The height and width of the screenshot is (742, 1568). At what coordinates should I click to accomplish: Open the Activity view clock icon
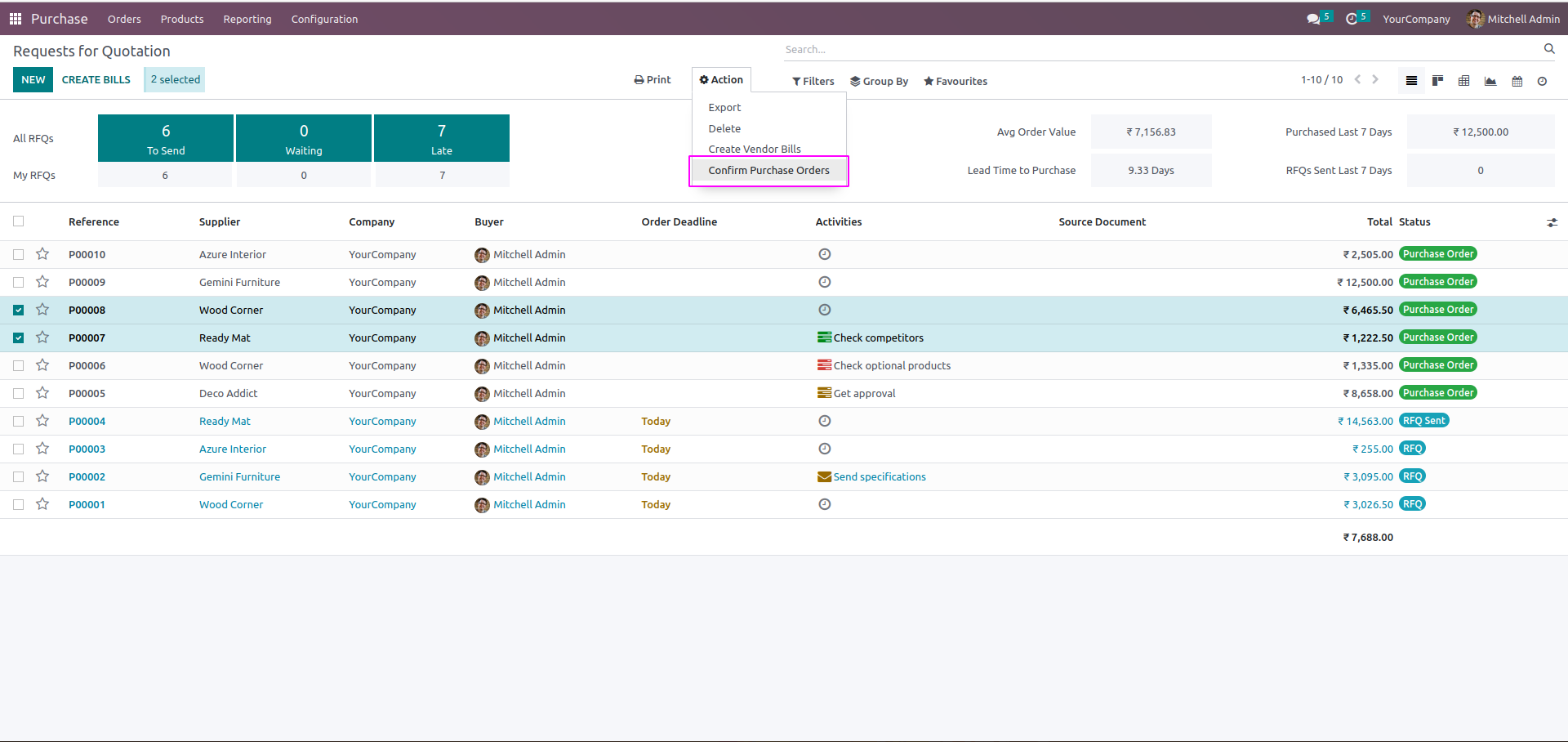point(1542,81)
